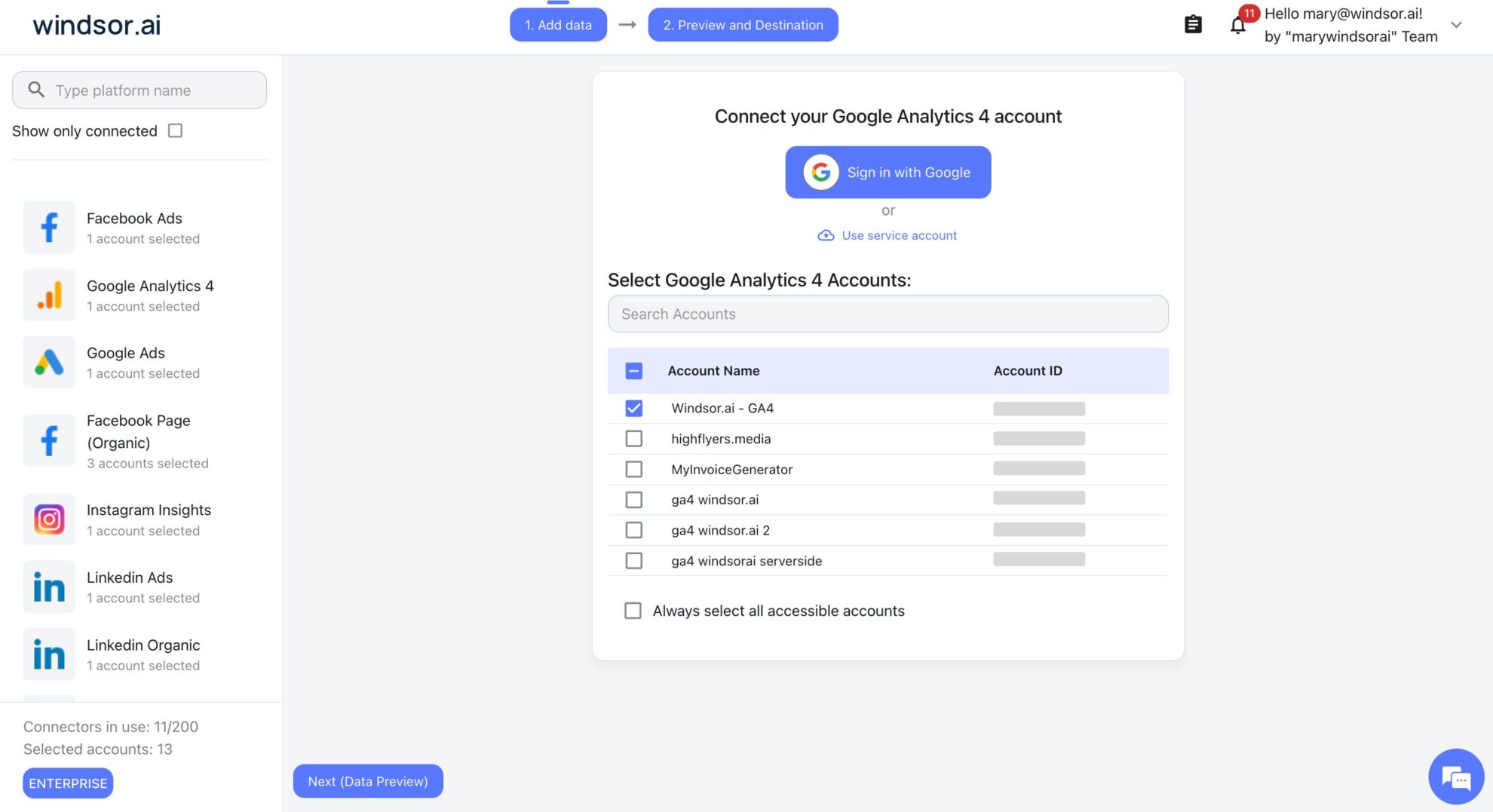The width and height of the screenshot is (1493, 812).
Task: Select Google Ads connector label
Action: pyautogui.click(x=126, y=353)
